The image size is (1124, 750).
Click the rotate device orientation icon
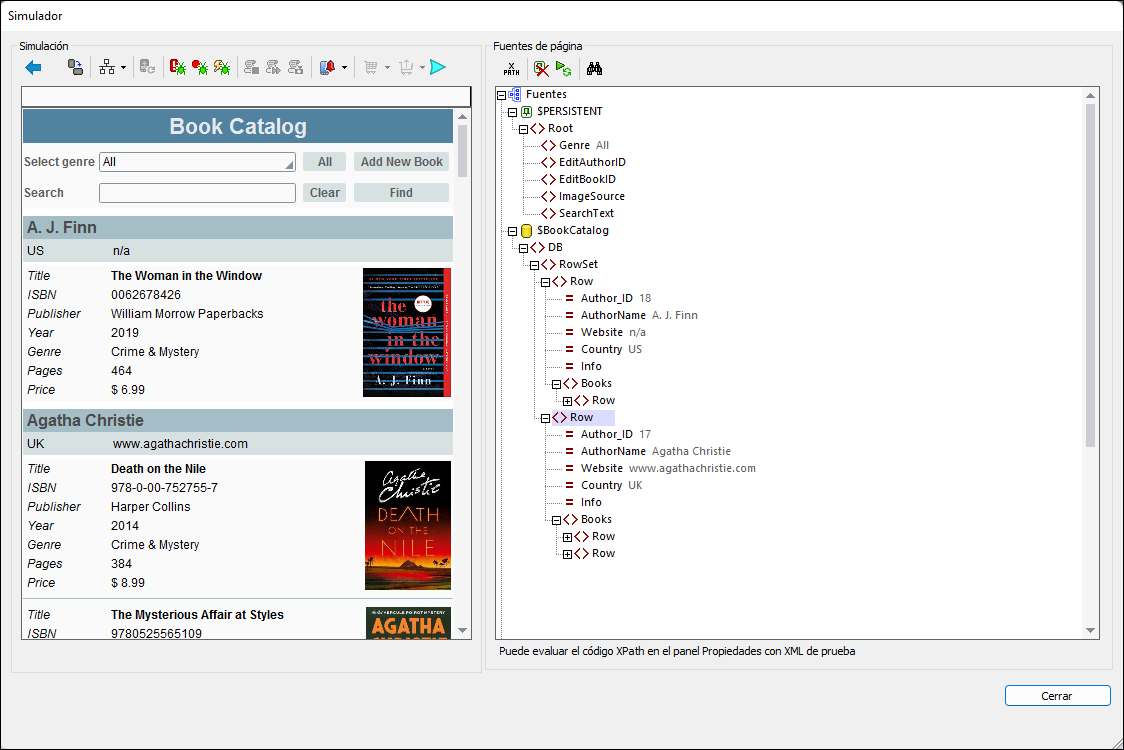pyautogui.click(x=75, y=67)
